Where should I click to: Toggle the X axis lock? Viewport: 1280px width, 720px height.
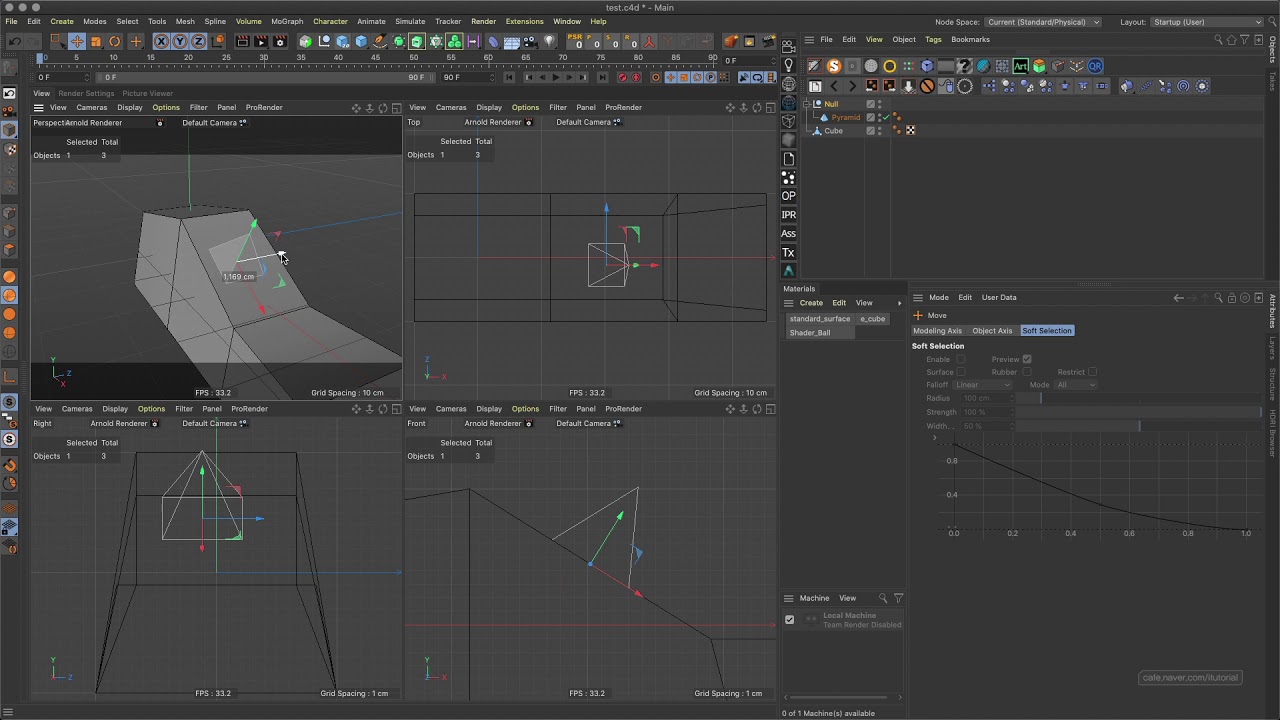tap(161, 41)
